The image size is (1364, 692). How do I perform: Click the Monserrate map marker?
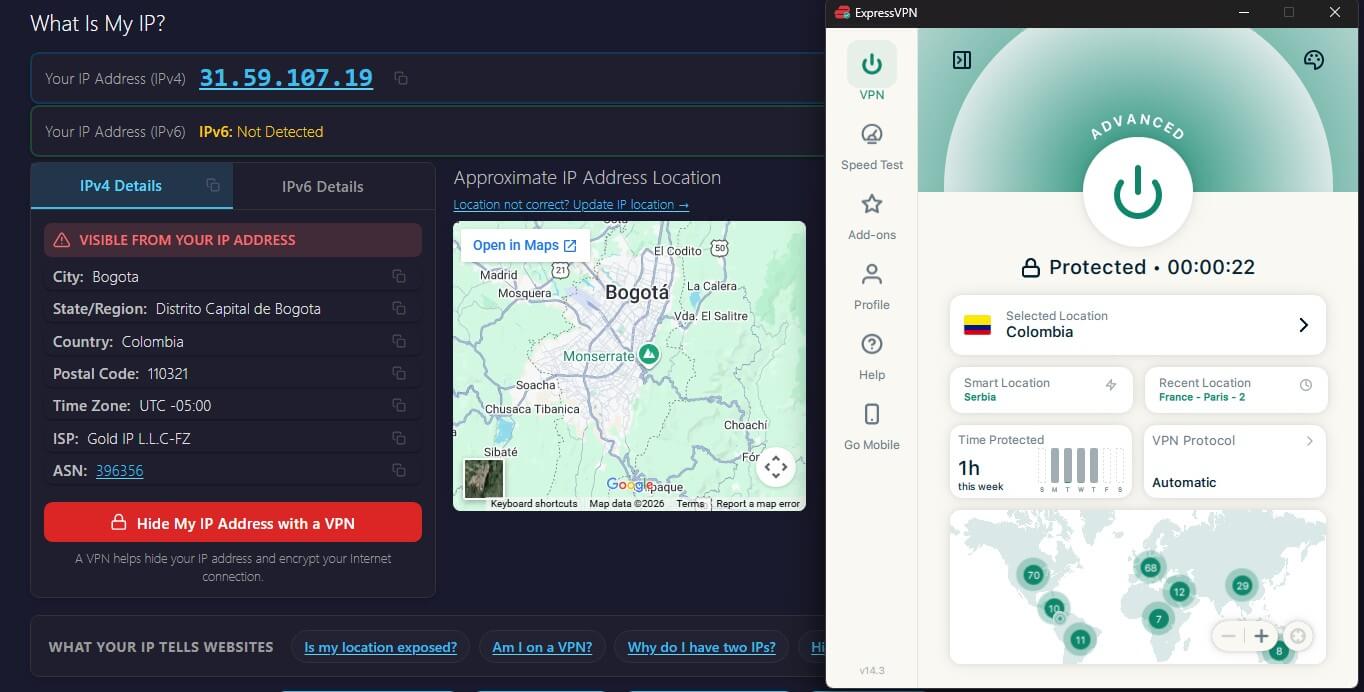pos(649,355)
